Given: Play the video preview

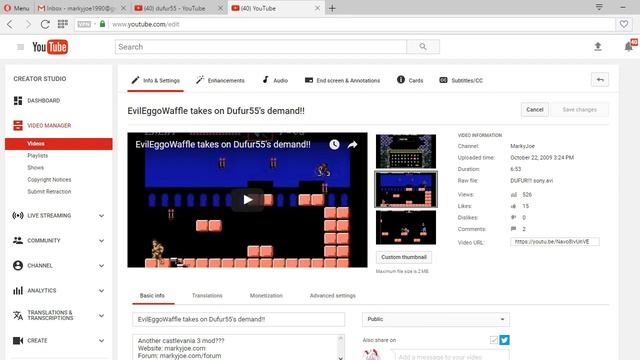Looking at the screenshot, I should click(247, 200).
